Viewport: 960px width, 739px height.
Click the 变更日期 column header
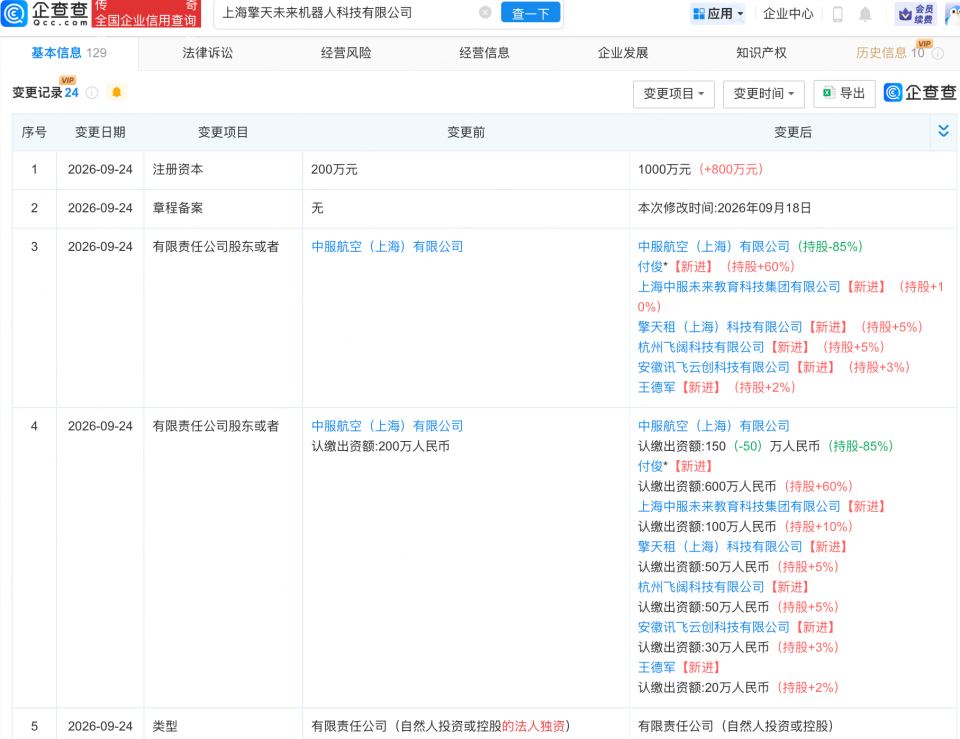[x=100, y=132]
